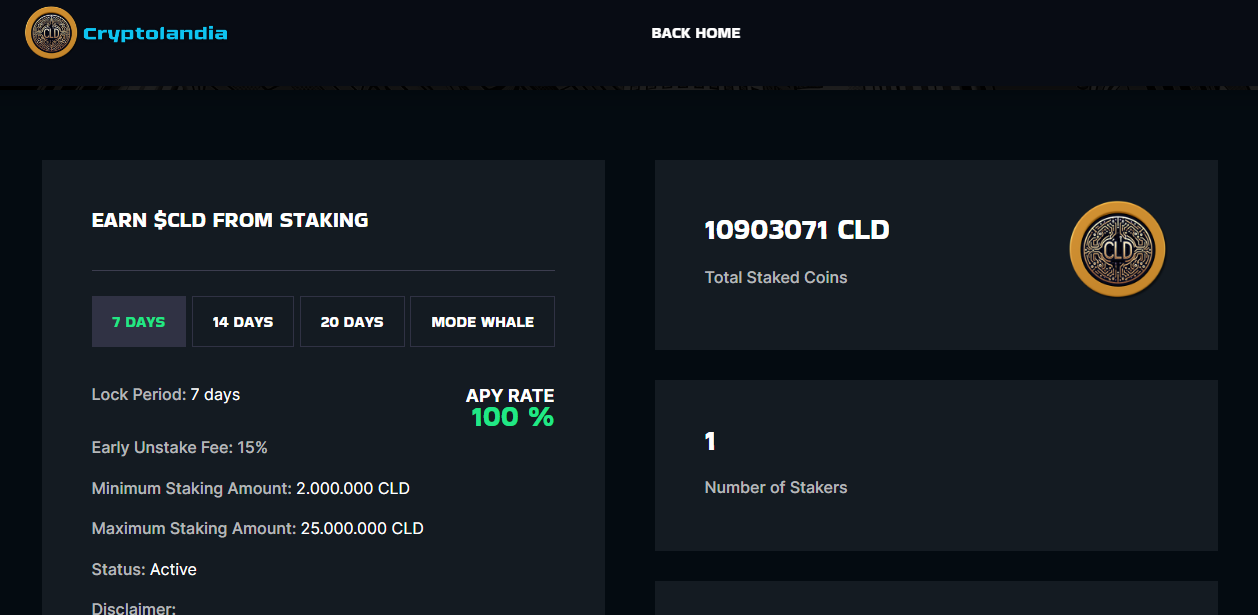Image resolution: width=1258 pixels, height=615 pixels.
Task: Click the EARN $CLD FROM STAKING heading
Action: [230, 220]
